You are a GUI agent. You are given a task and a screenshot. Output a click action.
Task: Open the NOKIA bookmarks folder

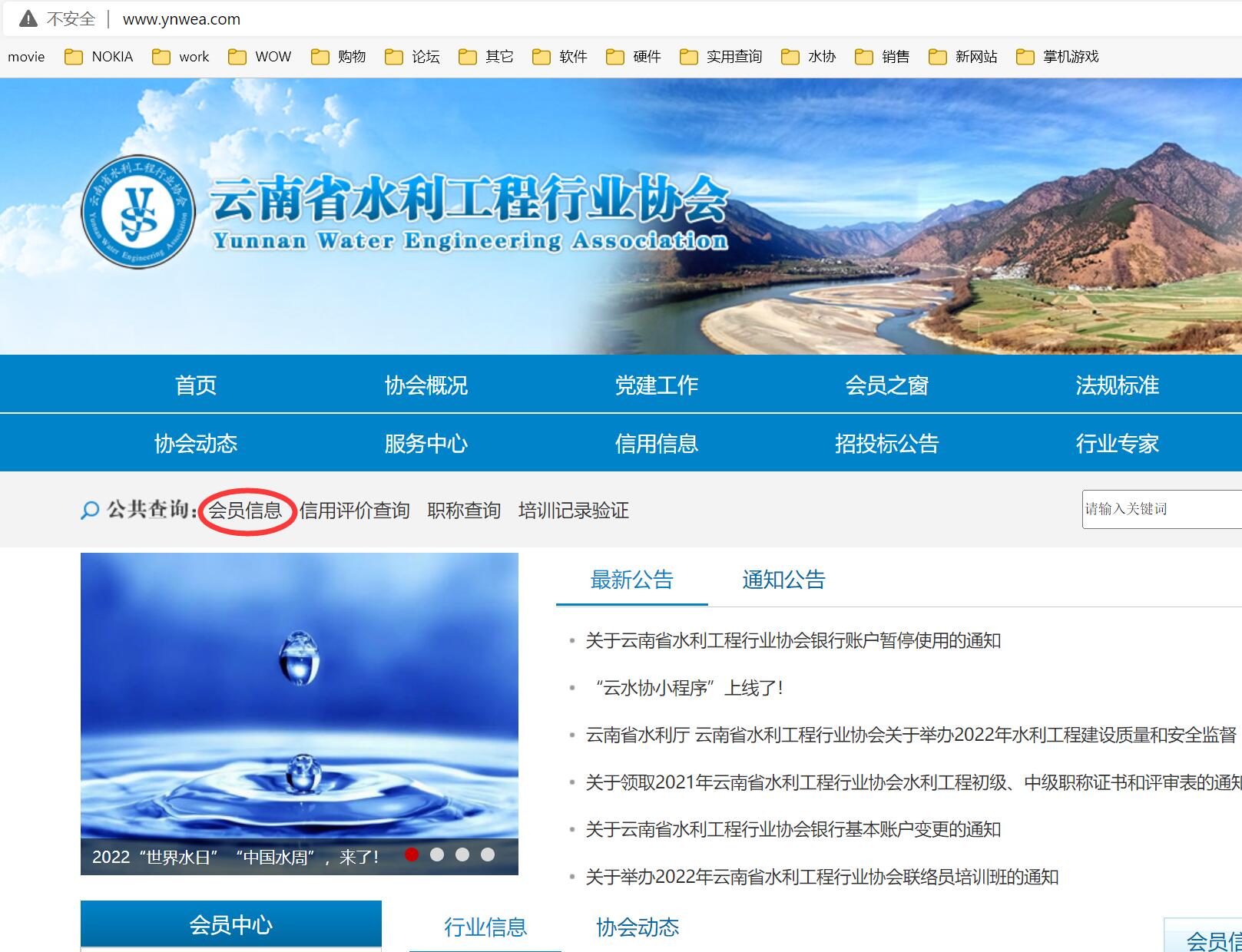click(112, 56)
